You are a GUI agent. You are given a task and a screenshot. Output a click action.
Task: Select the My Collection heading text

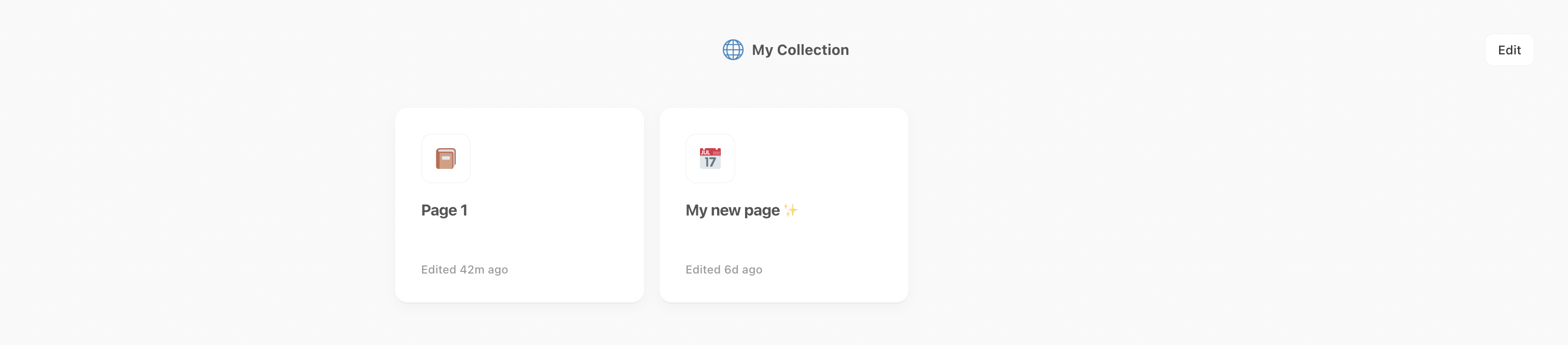click(x=800, y=50)
